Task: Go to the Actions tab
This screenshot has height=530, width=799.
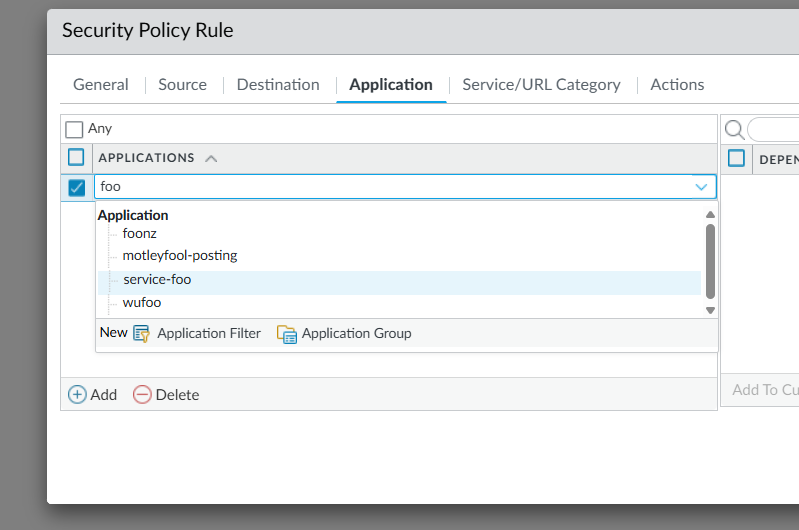Action: (677, 85)
